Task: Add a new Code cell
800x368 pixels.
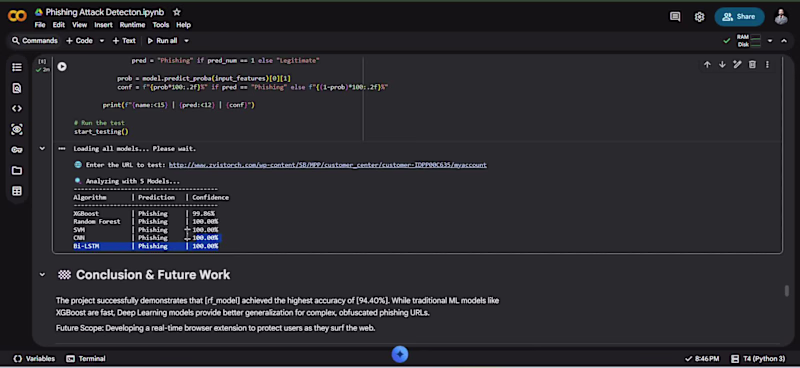Action: pyautogui.click(x=80, y=41)
